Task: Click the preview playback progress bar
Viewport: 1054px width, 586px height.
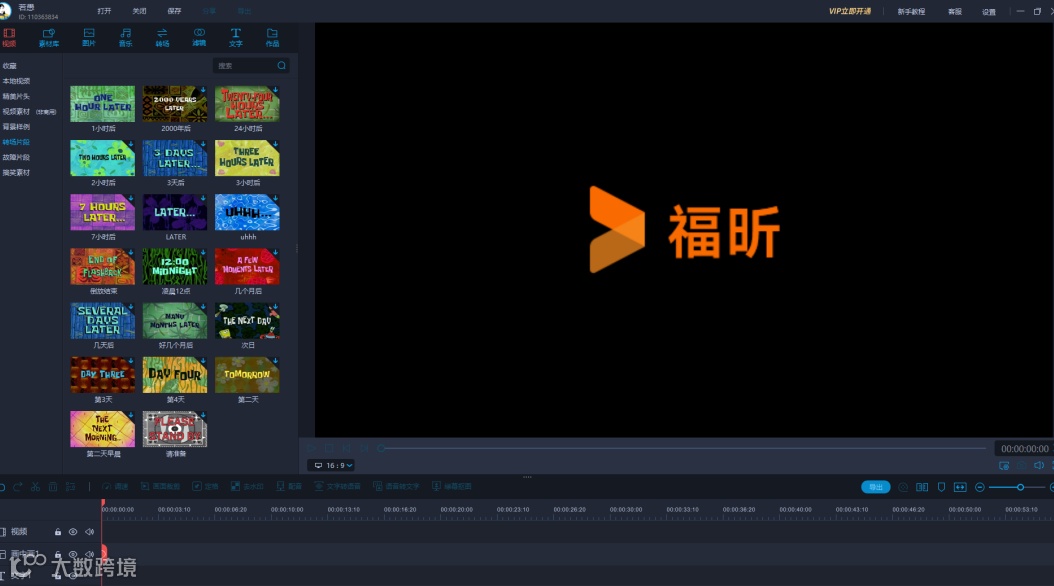Action: 682,448
